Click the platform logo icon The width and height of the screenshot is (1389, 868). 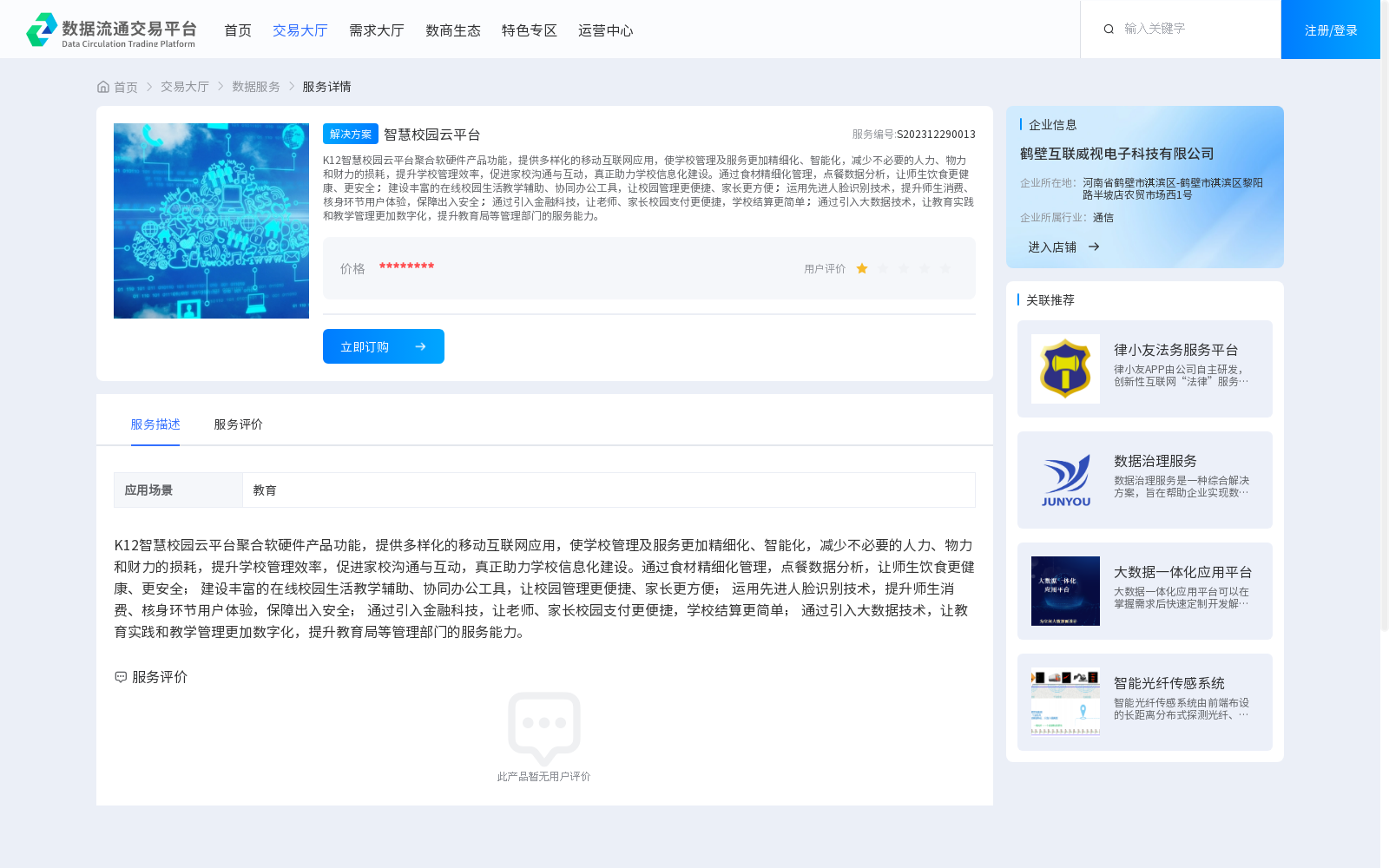42,30
